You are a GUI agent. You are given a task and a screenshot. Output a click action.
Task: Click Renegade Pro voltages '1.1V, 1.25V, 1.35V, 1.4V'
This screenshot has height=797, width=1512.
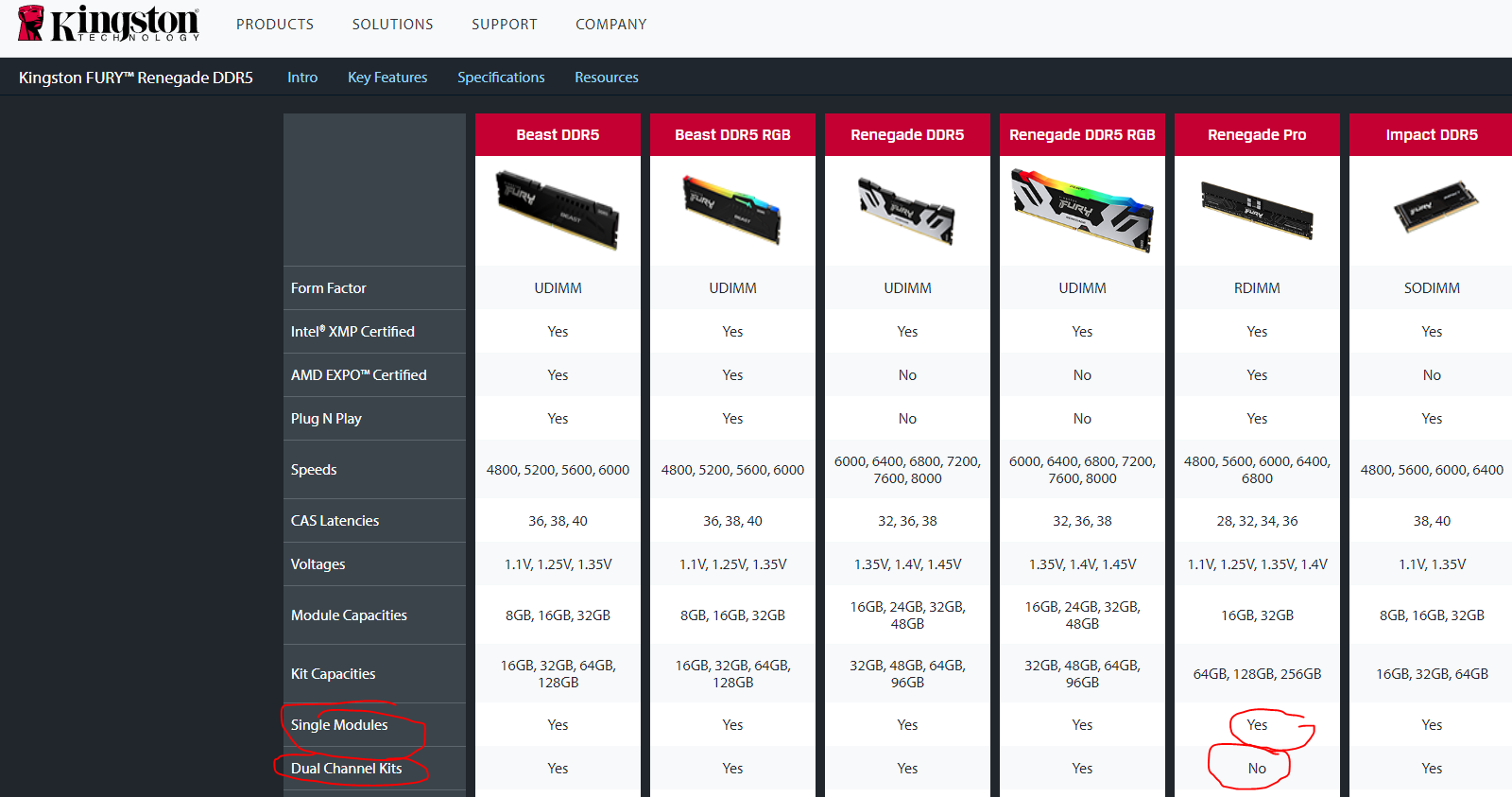tap(1257, 564)
